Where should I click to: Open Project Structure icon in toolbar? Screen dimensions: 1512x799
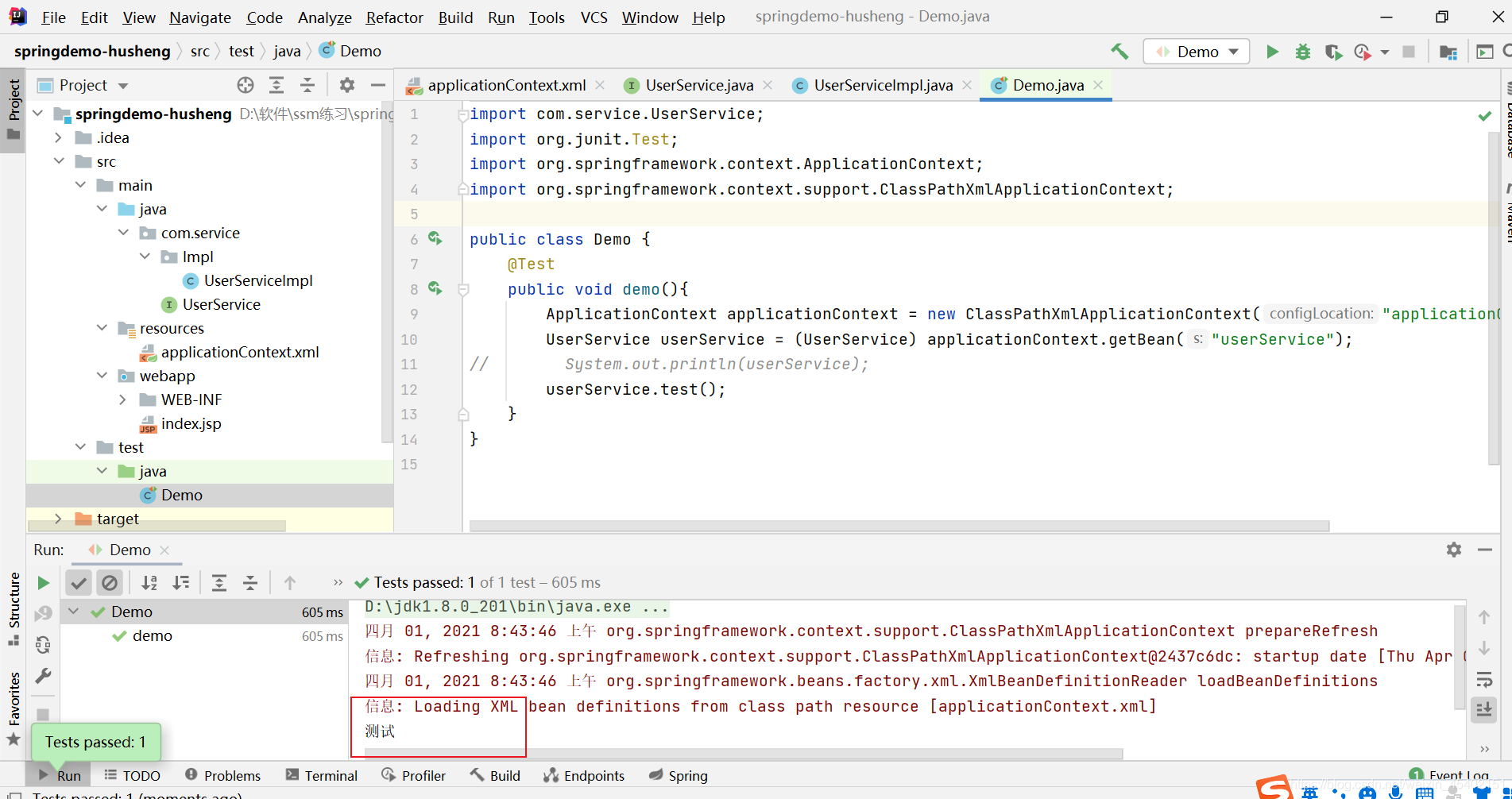(x=1448, y=52)
